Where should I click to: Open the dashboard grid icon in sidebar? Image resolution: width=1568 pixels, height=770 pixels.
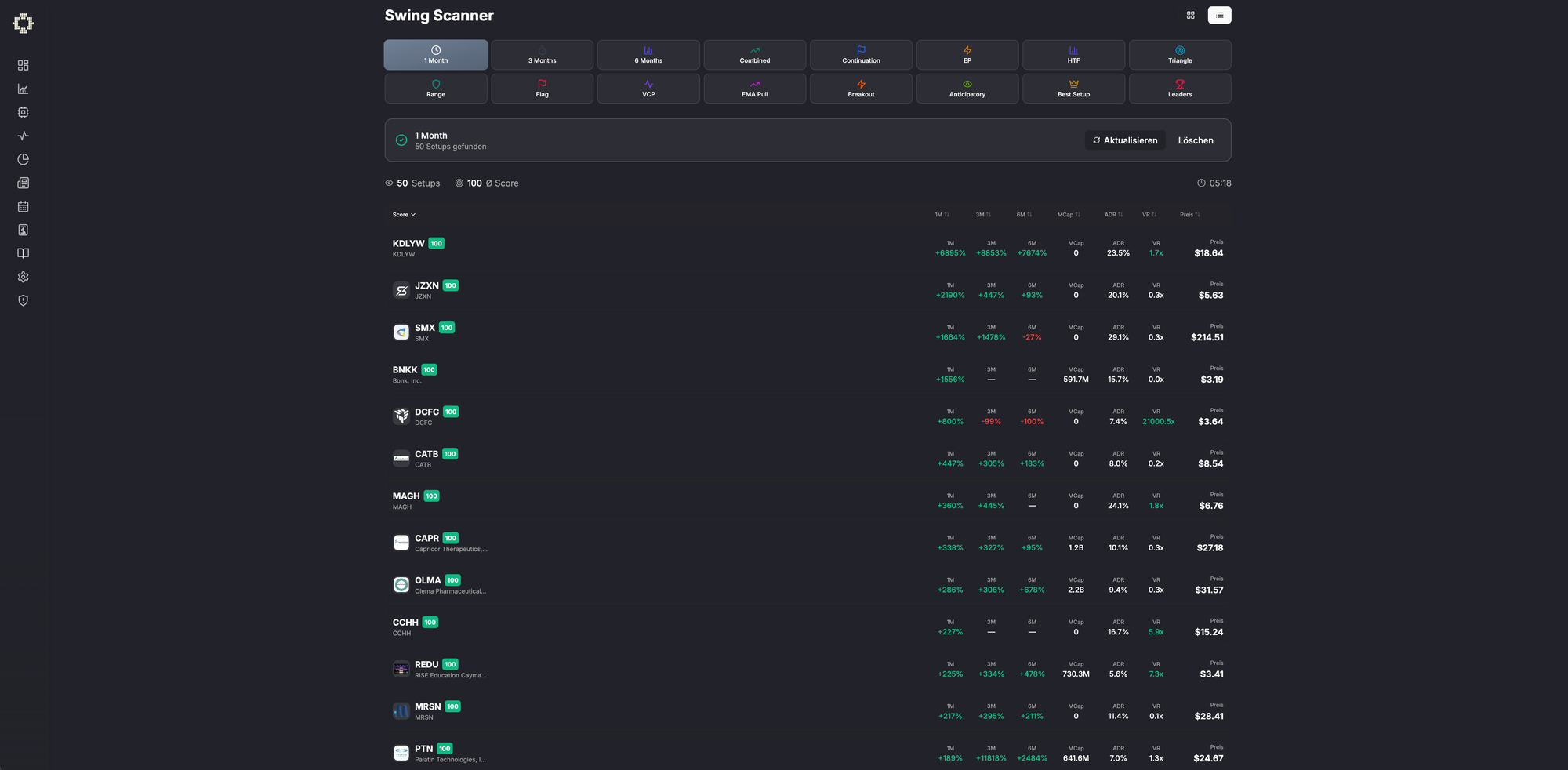[24, 65]
